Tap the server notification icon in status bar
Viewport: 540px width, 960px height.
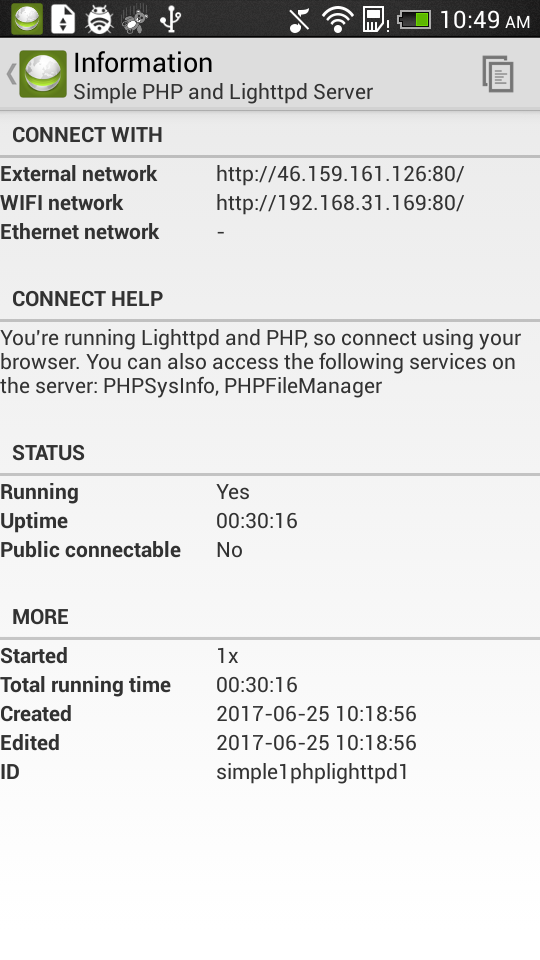pyautogui.click(x=27, y=19)
